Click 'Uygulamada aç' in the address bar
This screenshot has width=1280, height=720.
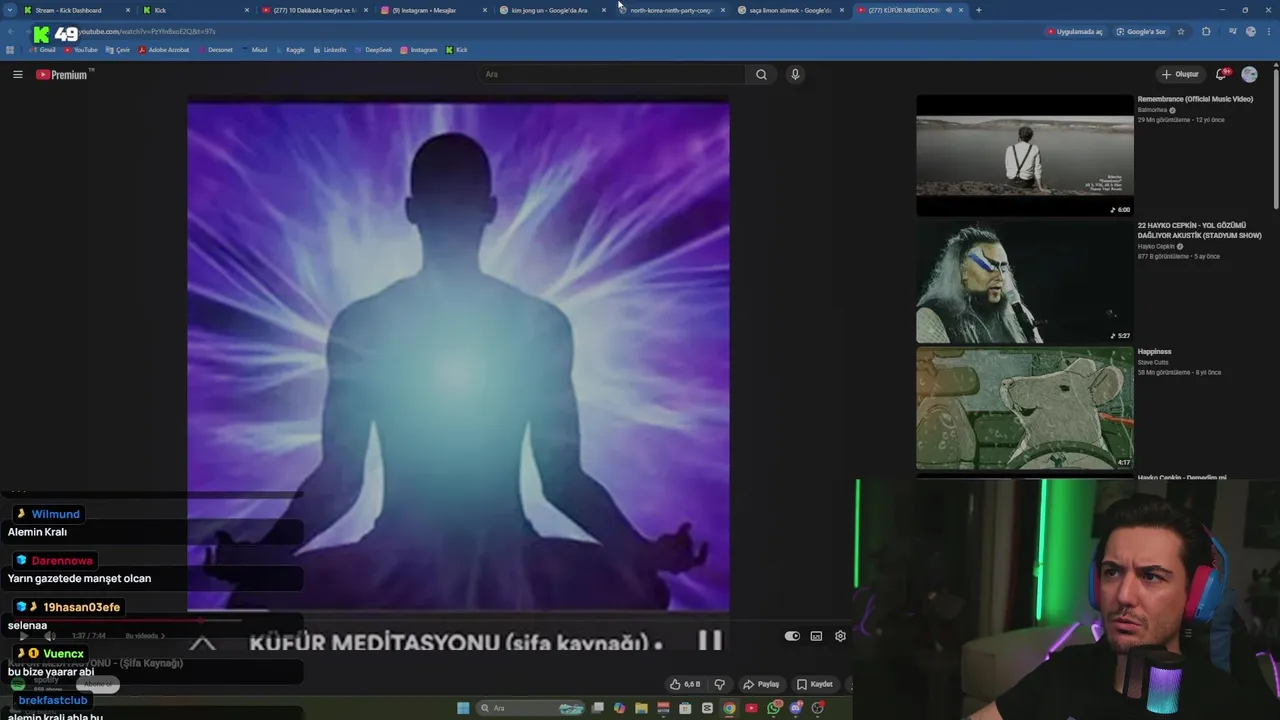(x=1074, y=31)
